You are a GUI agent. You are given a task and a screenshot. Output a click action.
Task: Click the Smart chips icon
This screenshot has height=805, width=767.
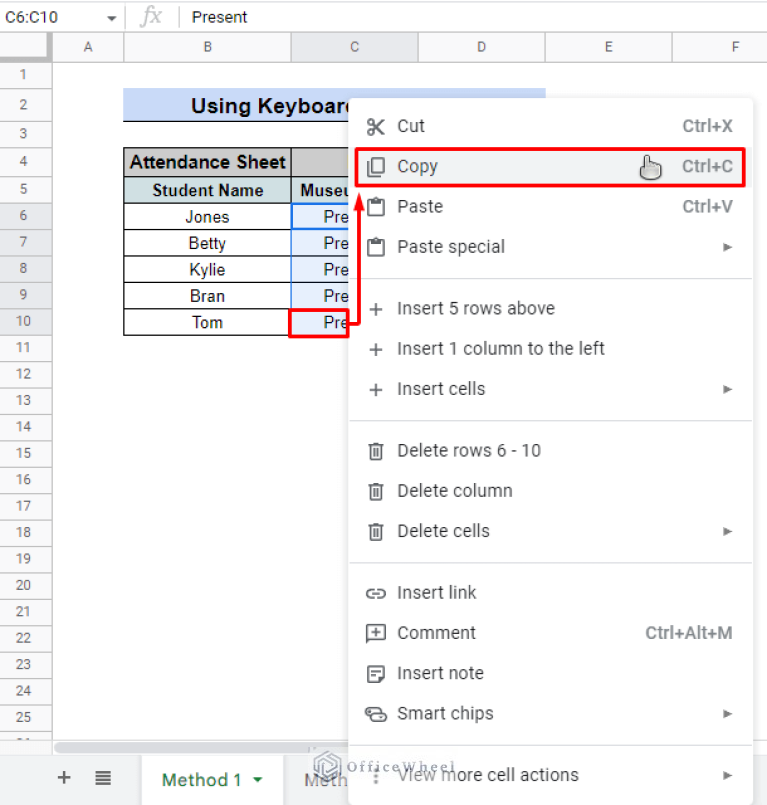[x=376, y=713]
